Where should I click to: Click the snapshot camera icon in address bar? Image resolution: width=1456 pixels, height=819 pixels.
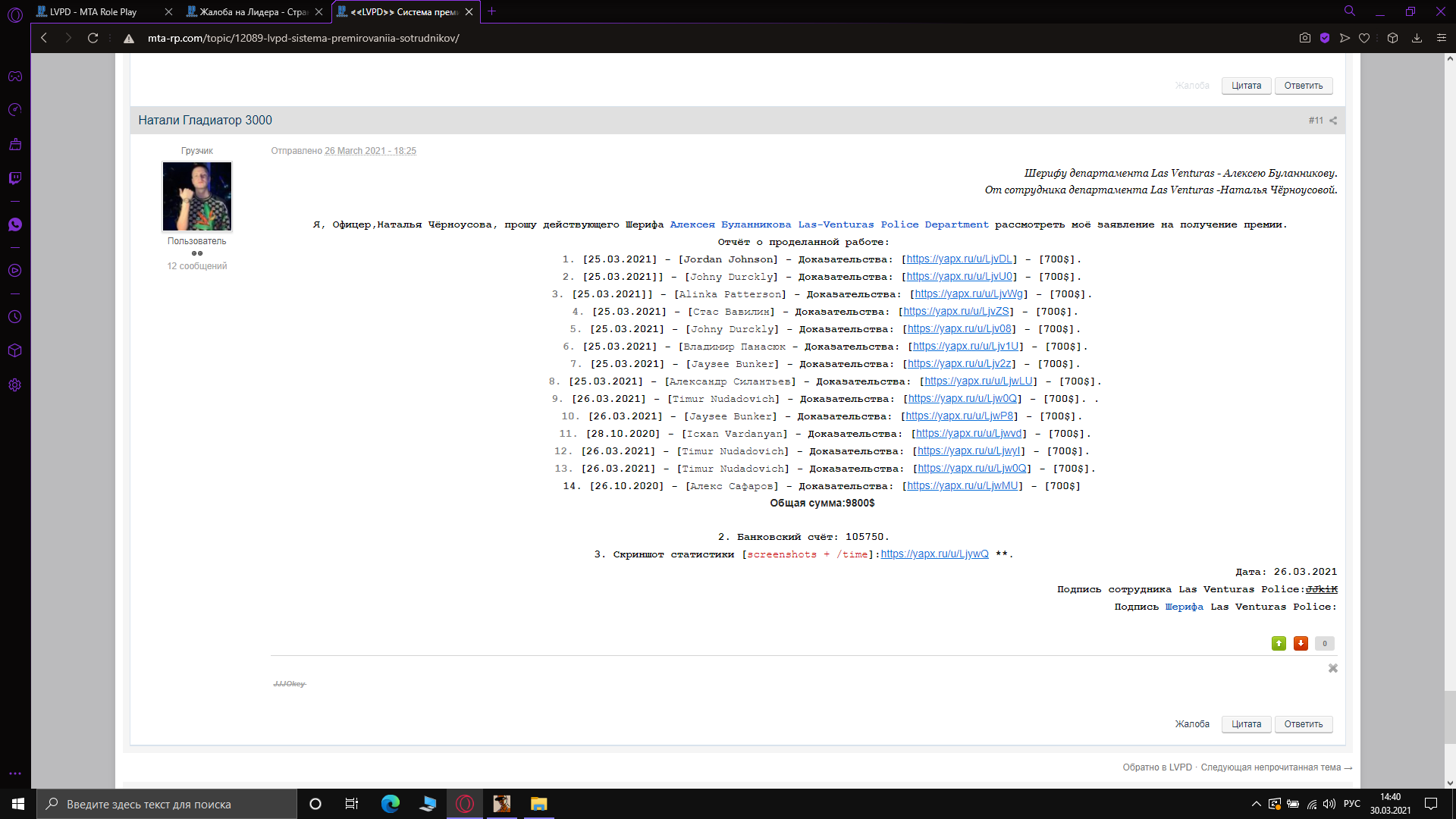point(1304,38)
